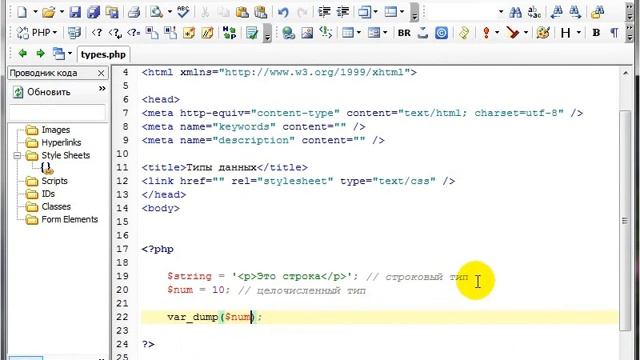Open Find in Files icon
The image size is (640, 360).
(597, 12)
